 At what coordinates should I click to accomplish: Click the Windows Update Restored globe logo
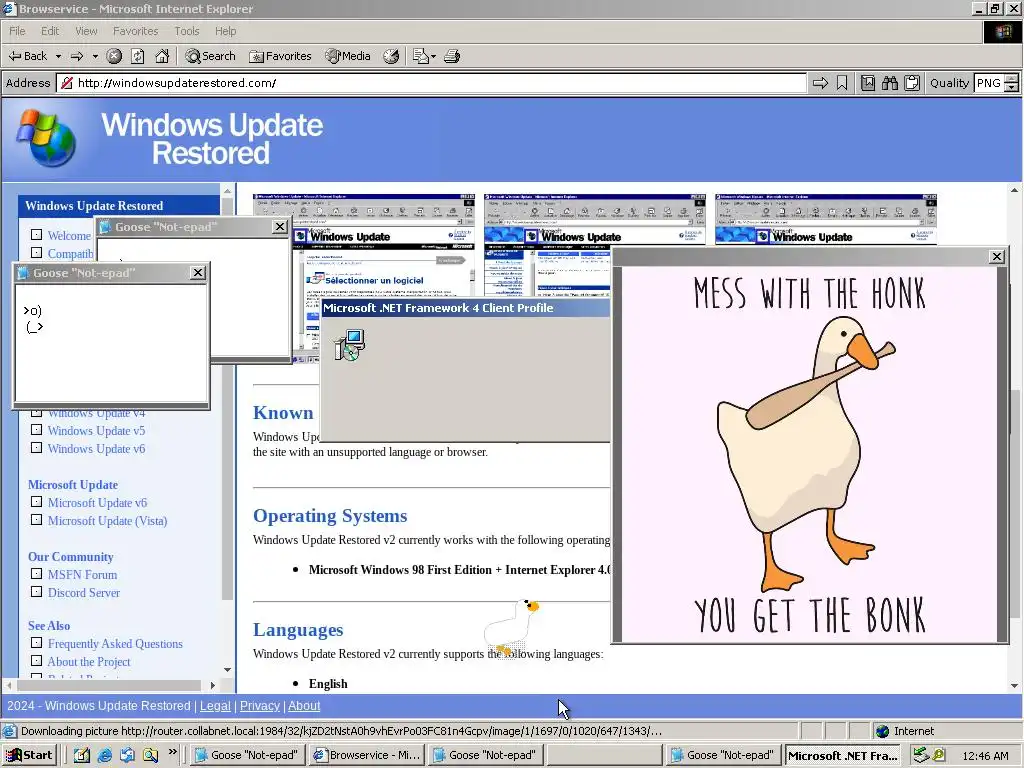pyautogui.click(x=46, y=138)
